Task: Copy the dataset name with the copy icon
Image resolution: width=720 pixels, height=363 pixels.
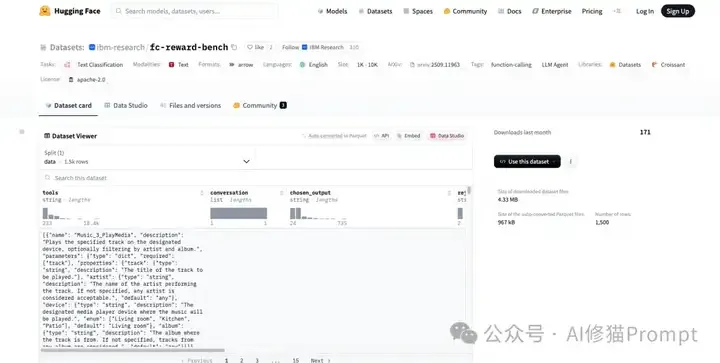Action: (234, 47)
